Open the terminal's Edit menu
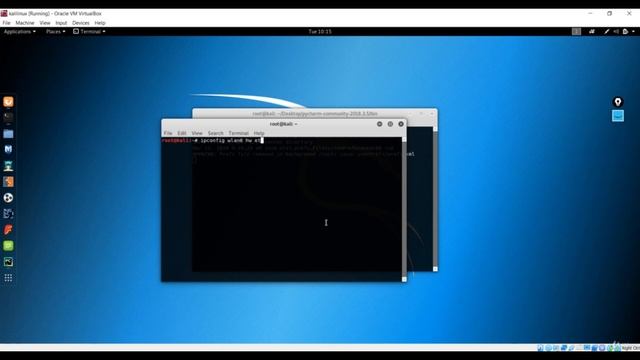The image size is (640, 360). (182, 133)
